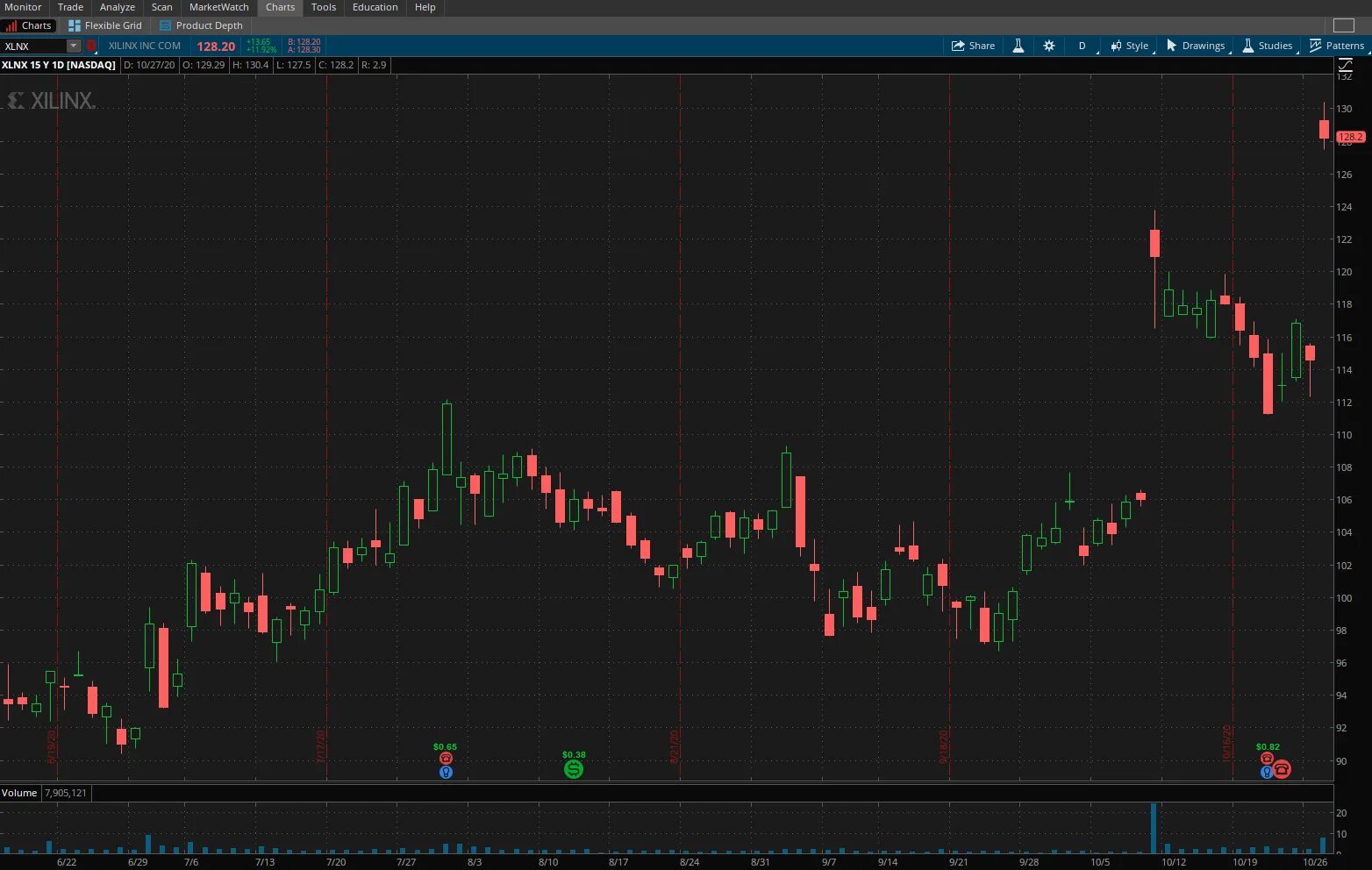The height and width of the screenshot is (870, 1372).
Task: Open the Style candlestick menu
Action: [1130, 46]
